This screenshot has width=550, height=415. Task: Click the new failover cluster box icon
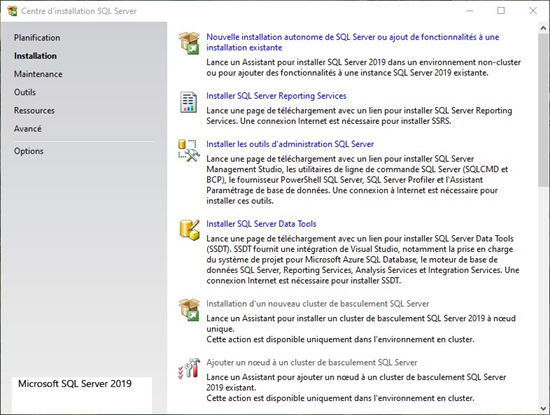[x=189, y=310]
